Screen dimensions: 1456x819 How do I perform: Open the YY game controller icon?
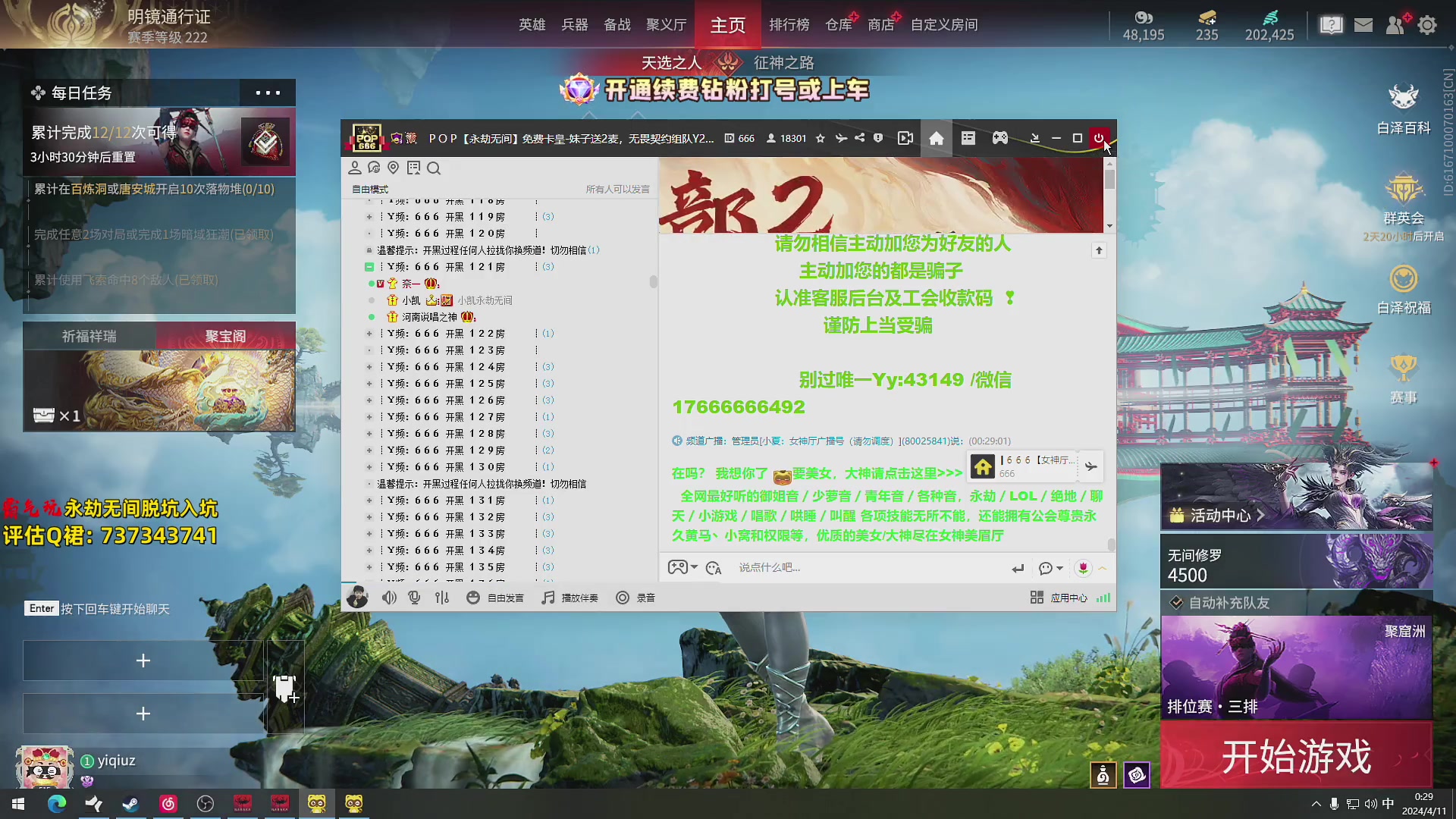click(1000, 138)
